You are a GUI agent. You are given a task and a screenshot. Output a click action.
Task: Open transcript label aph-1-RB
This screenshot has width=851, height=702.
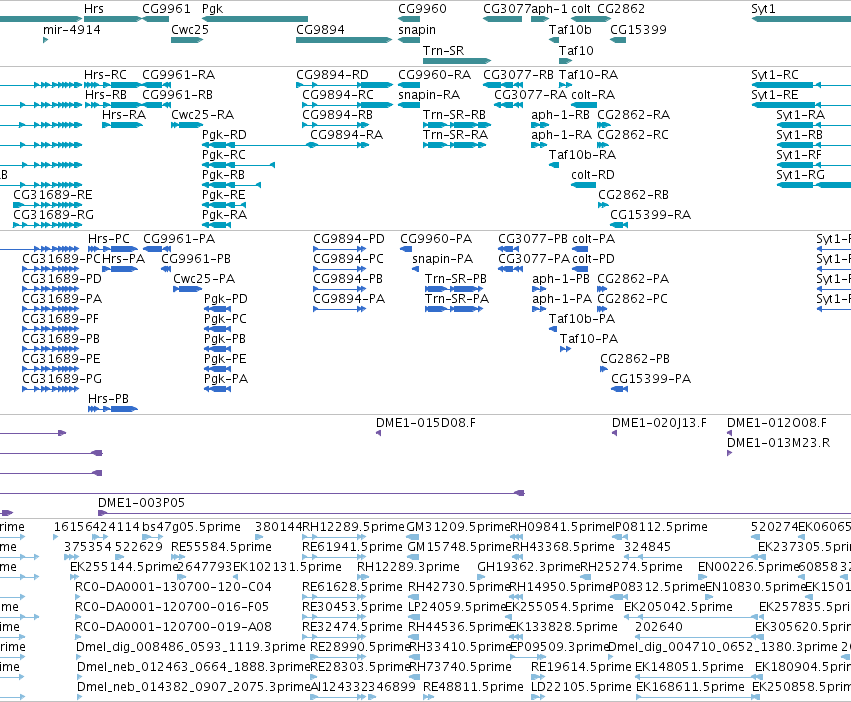[561, 115]
